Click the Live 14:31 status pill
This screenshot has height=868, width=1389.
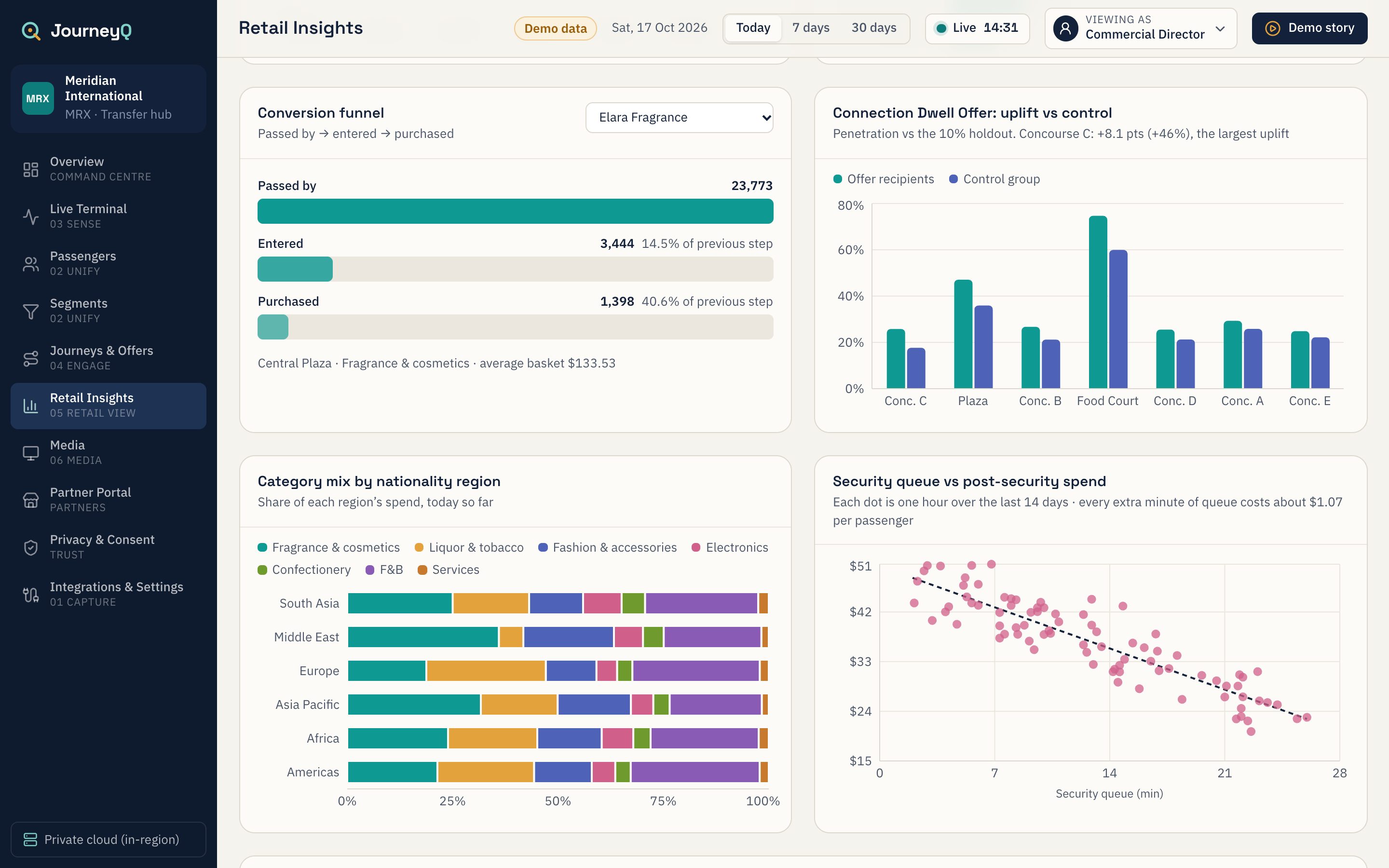977,28
